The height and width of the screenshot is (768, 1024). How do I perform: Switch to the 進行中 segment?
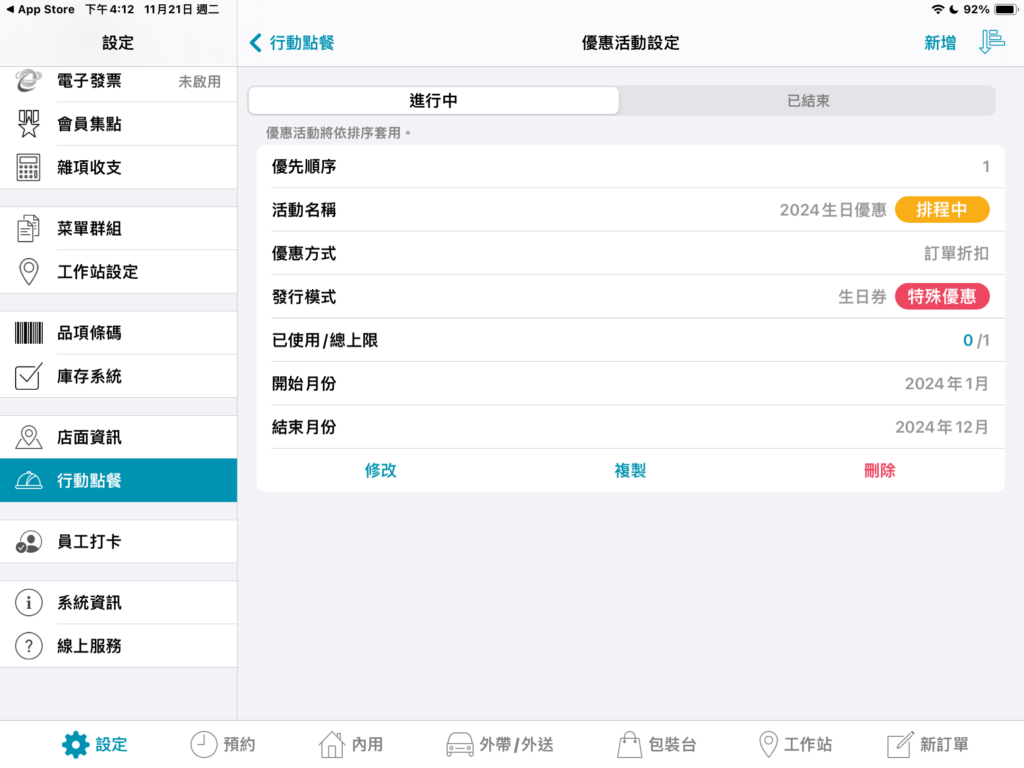click(x=434, y=101)
